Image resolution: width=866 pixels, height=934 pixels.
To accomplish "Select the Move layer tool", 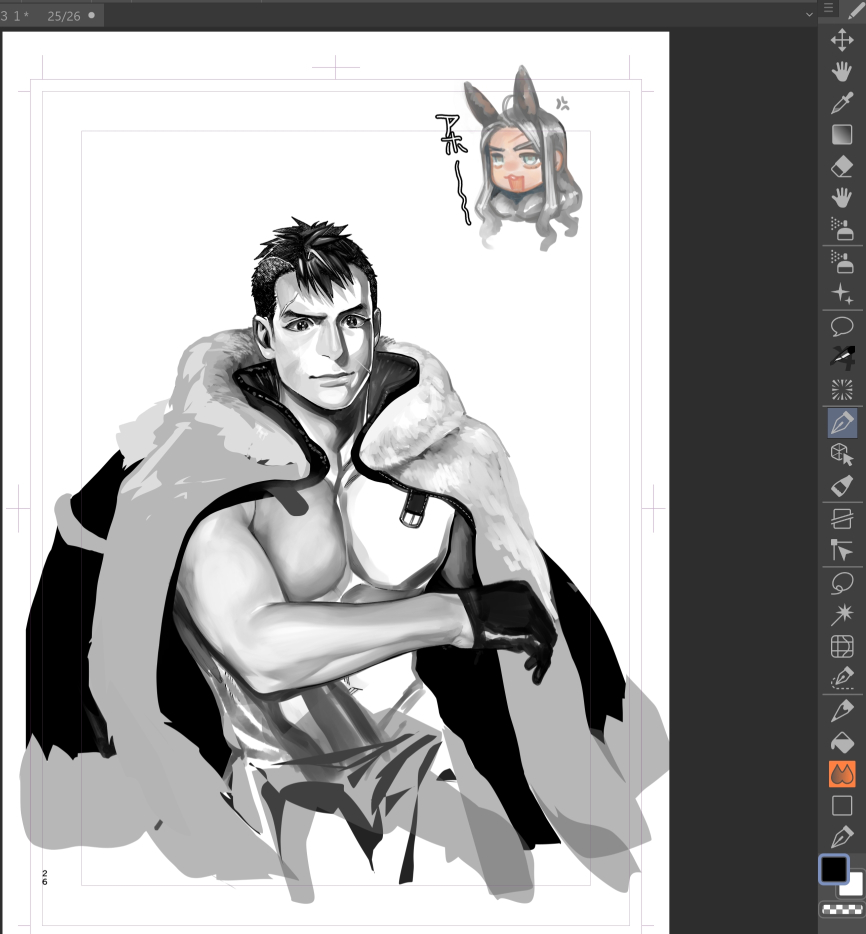I will pyautogui.click(x=842, y=41).
